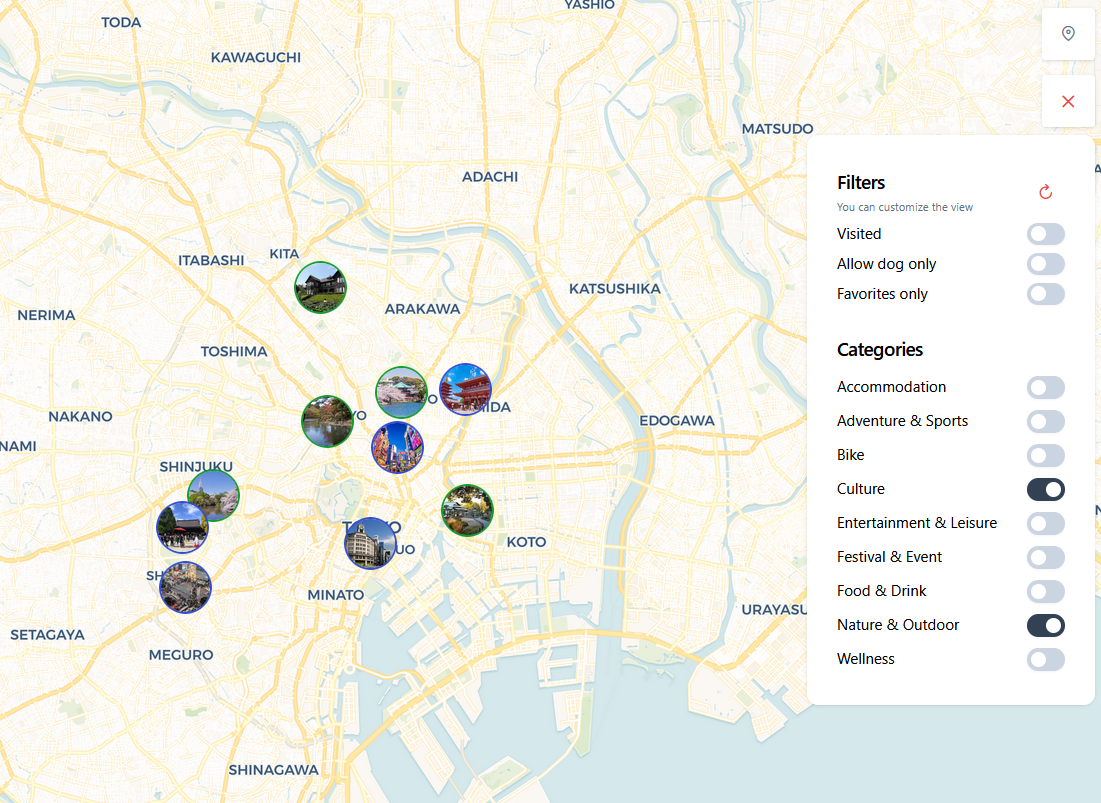Screen dimensions: 1101x803
Task: Toggle on Favorites only
Action: [x=1045, y=293]
